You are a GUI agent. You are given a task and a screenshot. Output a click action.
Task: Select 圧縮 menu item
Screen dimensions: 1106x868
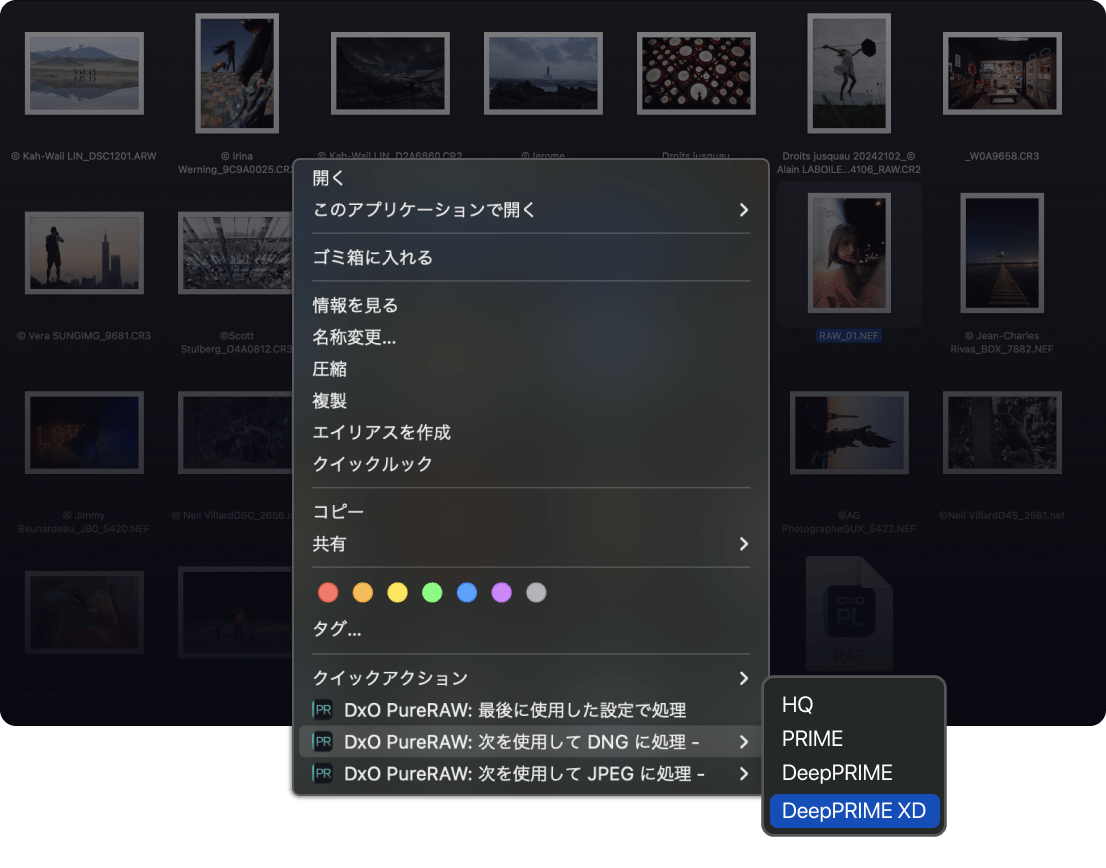(329, 369)
